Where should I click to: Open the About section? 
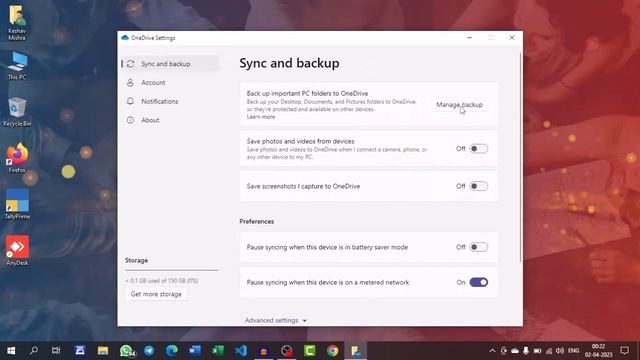click(x=171, y=120)
